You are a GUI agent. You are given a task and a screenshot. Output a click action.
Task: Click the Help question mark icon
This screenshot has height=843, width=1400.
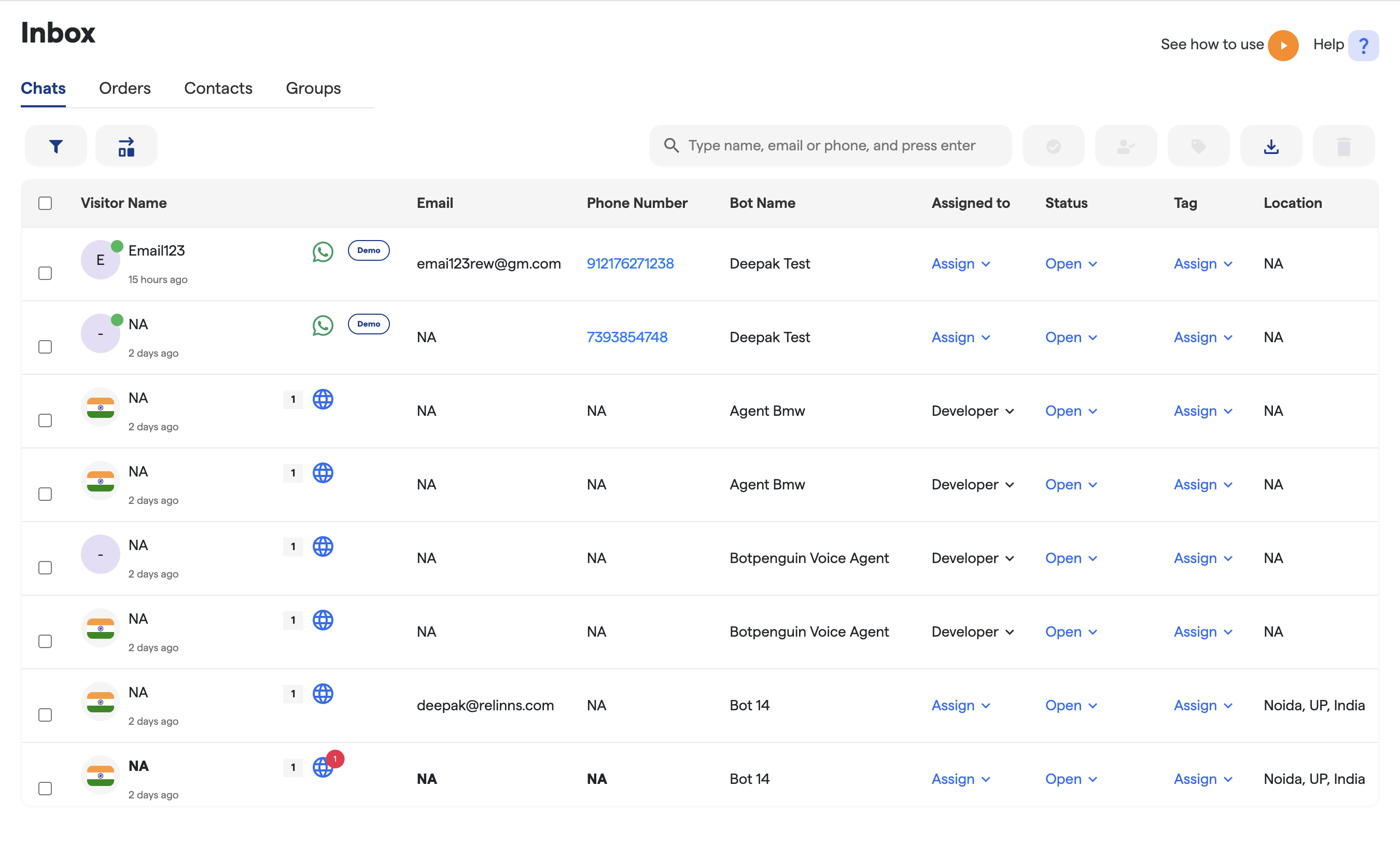click(1363, 45)
